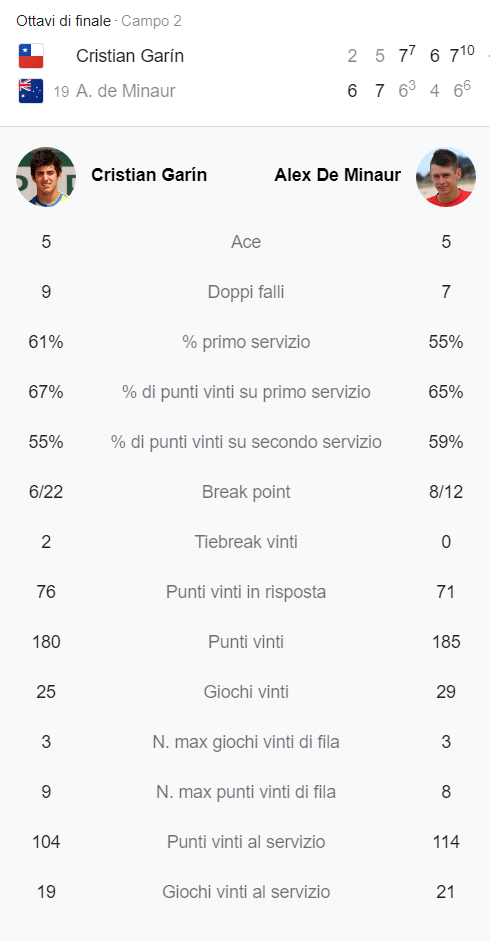This screenshot has width=490, height=941.
Task: Click Garín's 6/22 break point value
Action: (46, 492)
